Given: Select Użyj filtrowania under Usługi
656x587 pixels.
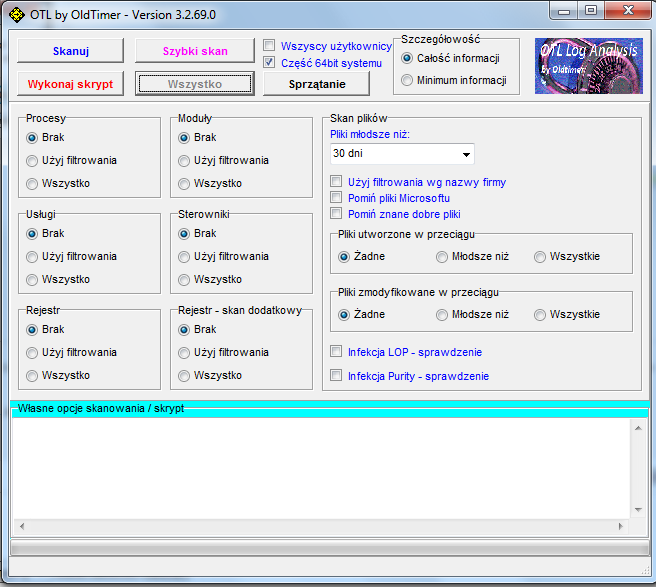Looking at the screenshot, I should click(x=33, y=256).
